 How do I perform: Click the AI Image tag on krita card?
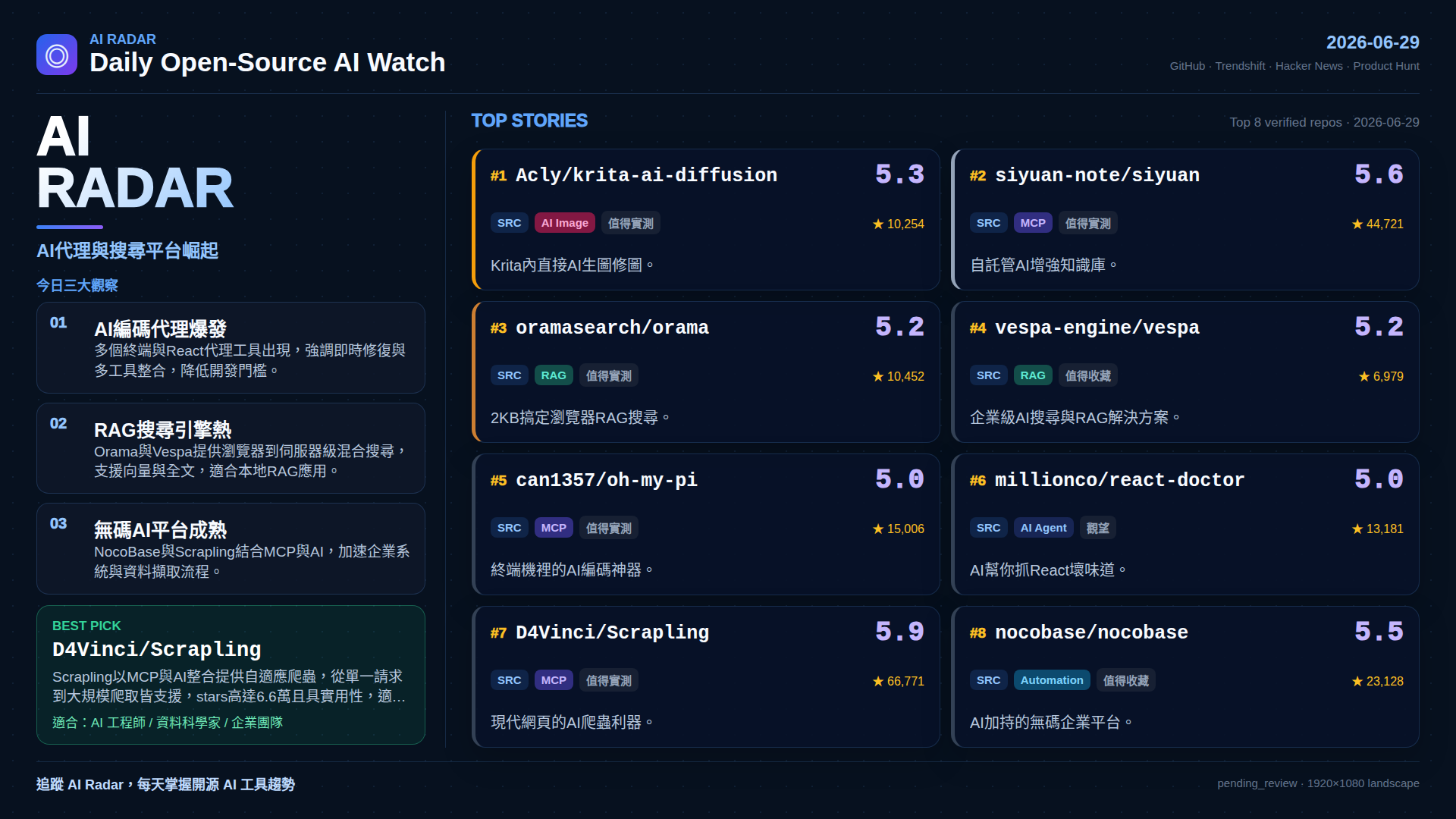(565, 223)
